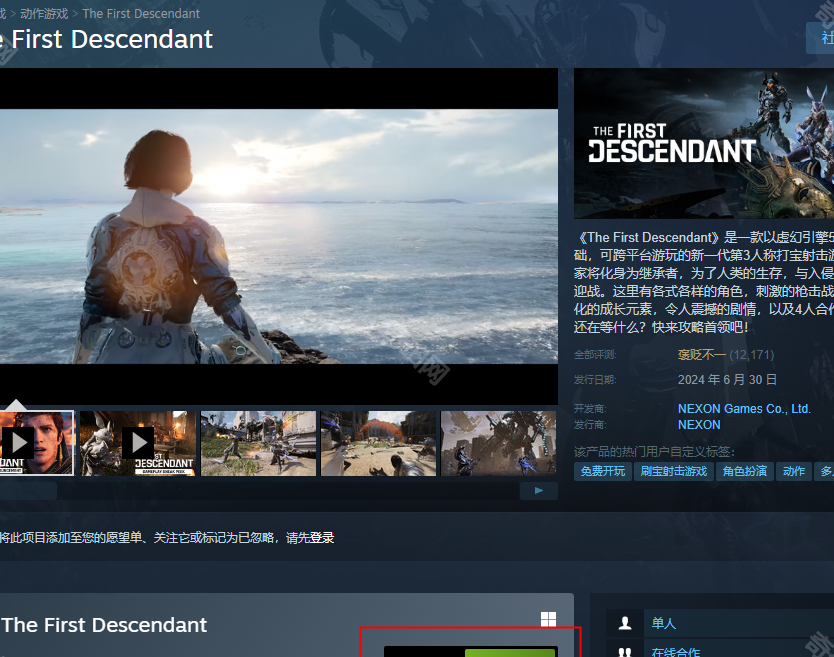Click the release date 2024 年 6 月 30 日
Image resolution: width=834 pixels, height=657 pixels.
click(x=727, y=379)
